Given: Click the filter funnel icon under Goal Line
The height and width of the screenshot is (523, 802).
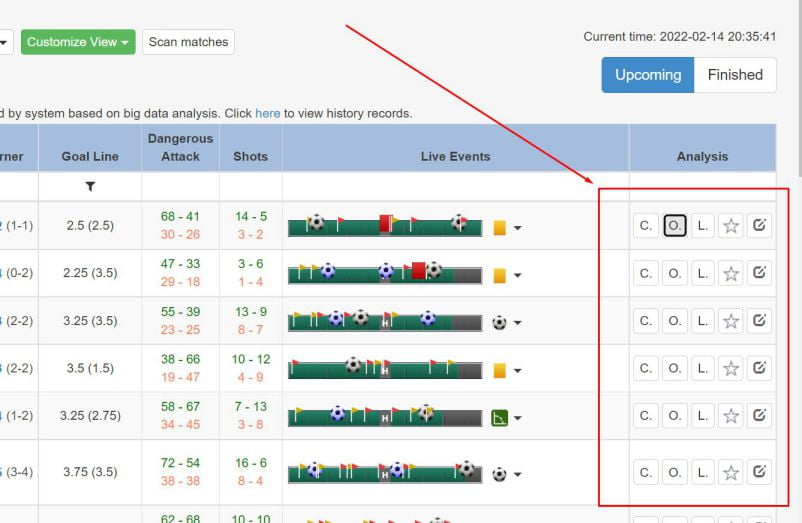Looking at the screenshot, I should [90, 186].
